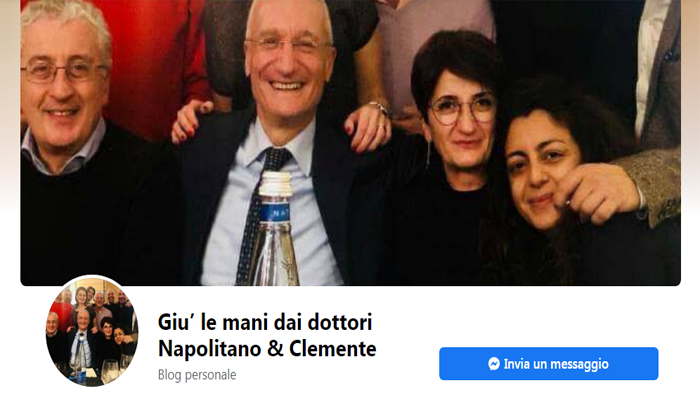Click the "Giu' le mani dai dottori" title
This screenshot has height=400, width=700.
[x=265, y=322]
